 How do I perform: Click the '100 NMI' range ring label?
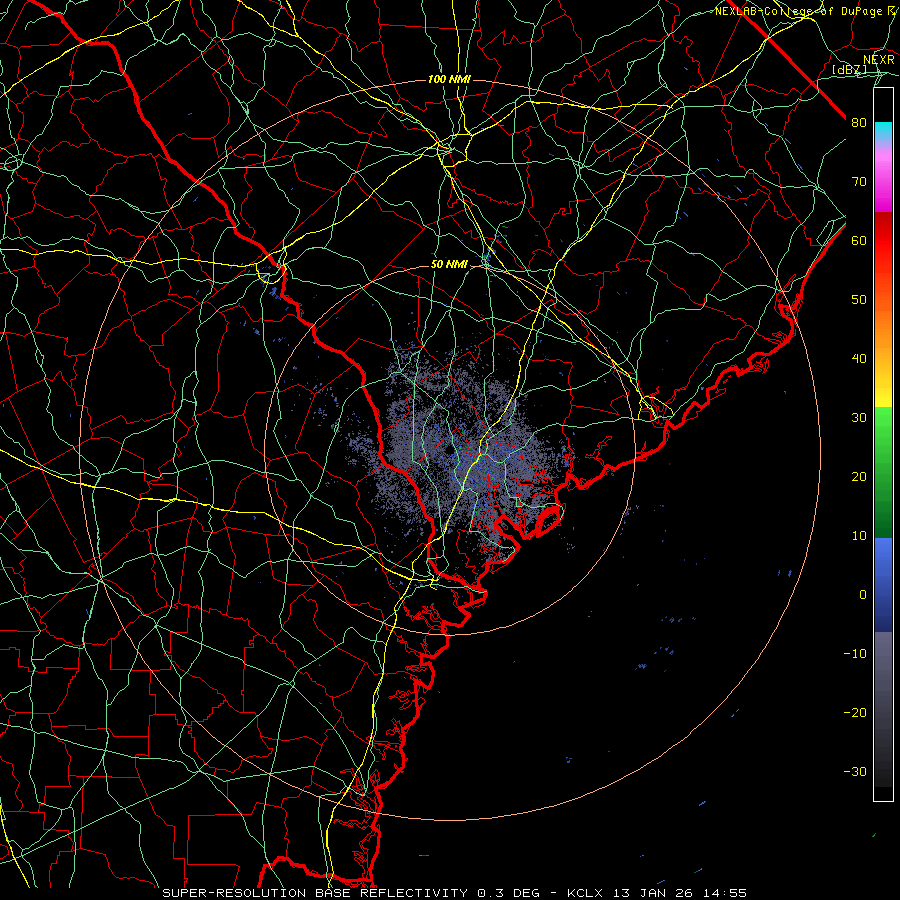449,79
